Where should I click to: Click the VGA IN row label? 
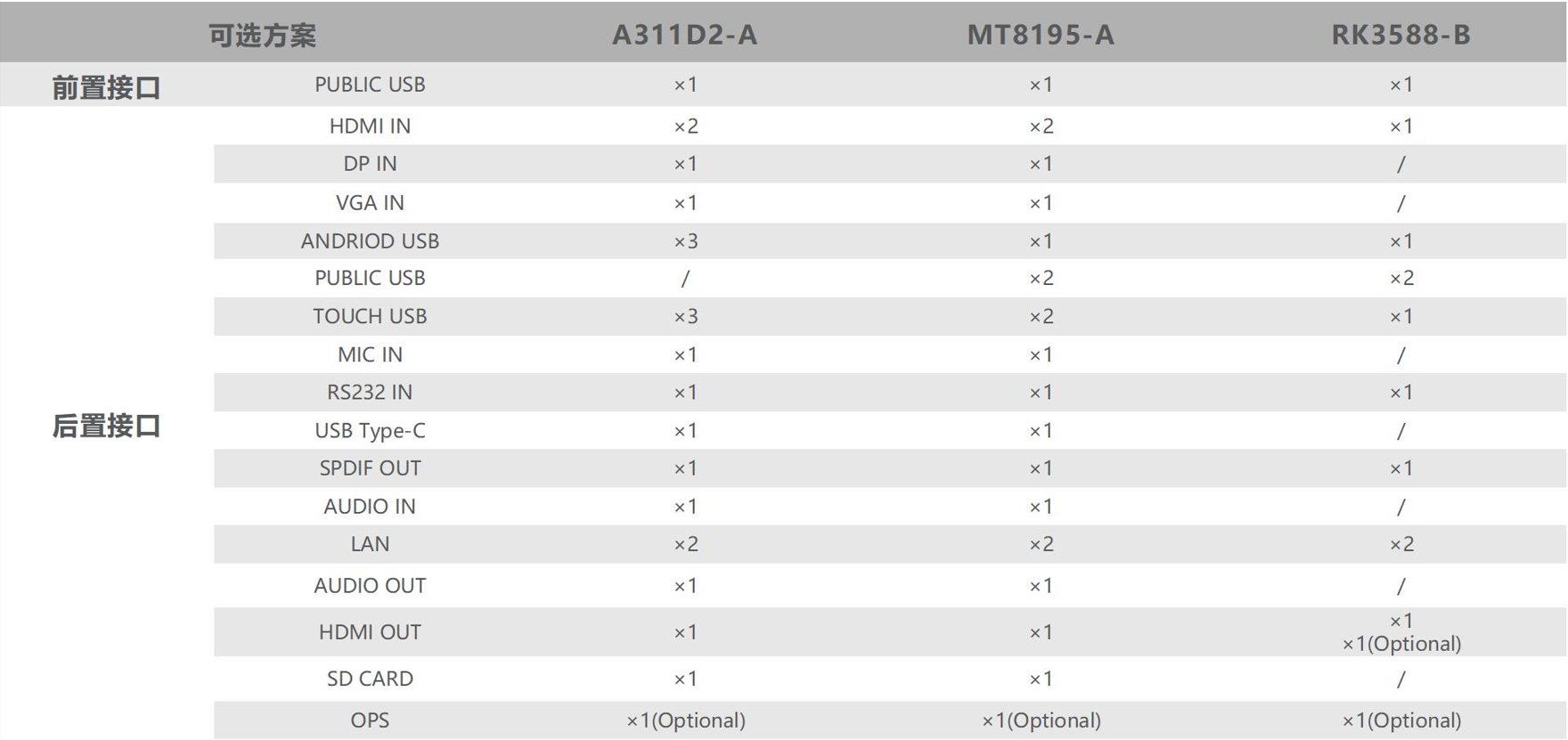(x=370, y=203)
